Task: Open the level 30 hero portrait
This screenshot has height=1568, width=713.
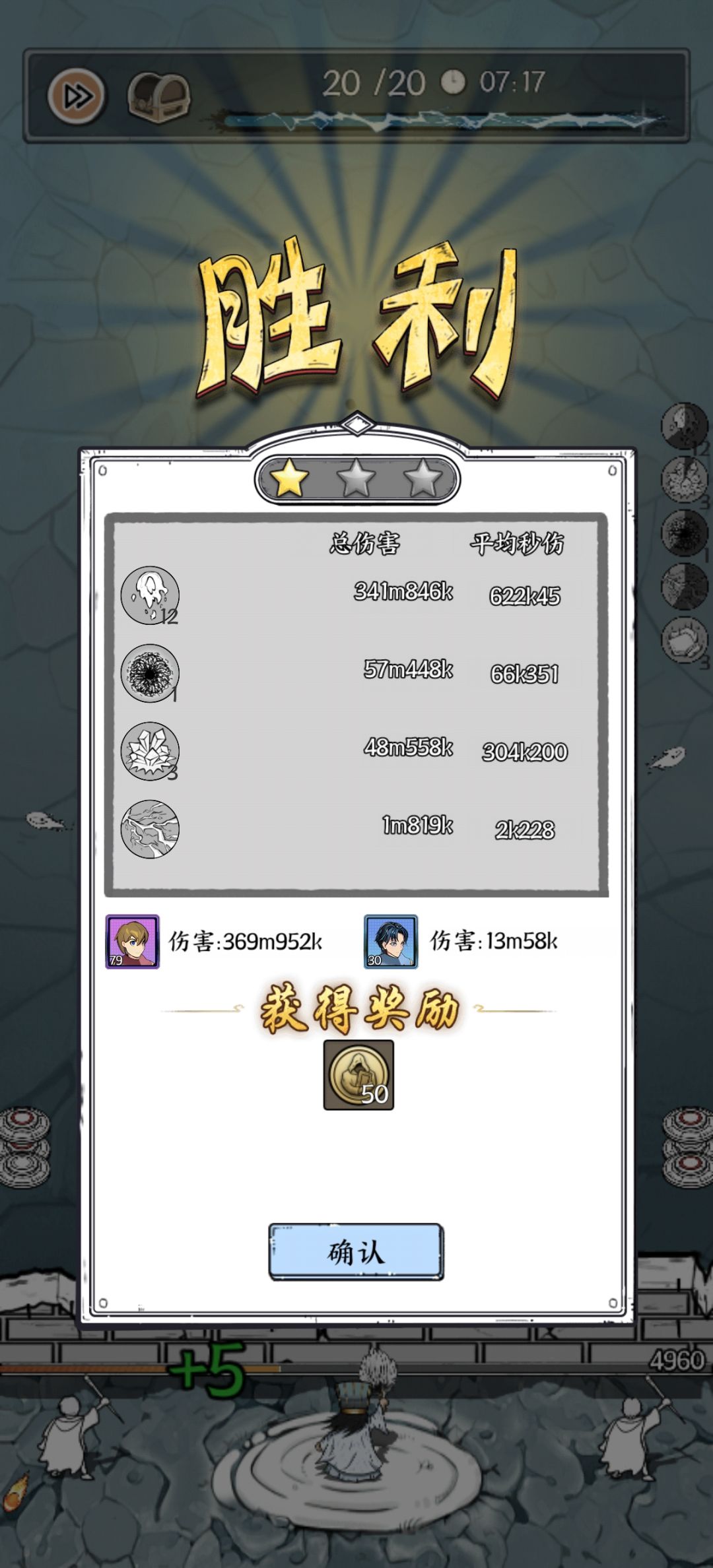Action: point(391,942)
